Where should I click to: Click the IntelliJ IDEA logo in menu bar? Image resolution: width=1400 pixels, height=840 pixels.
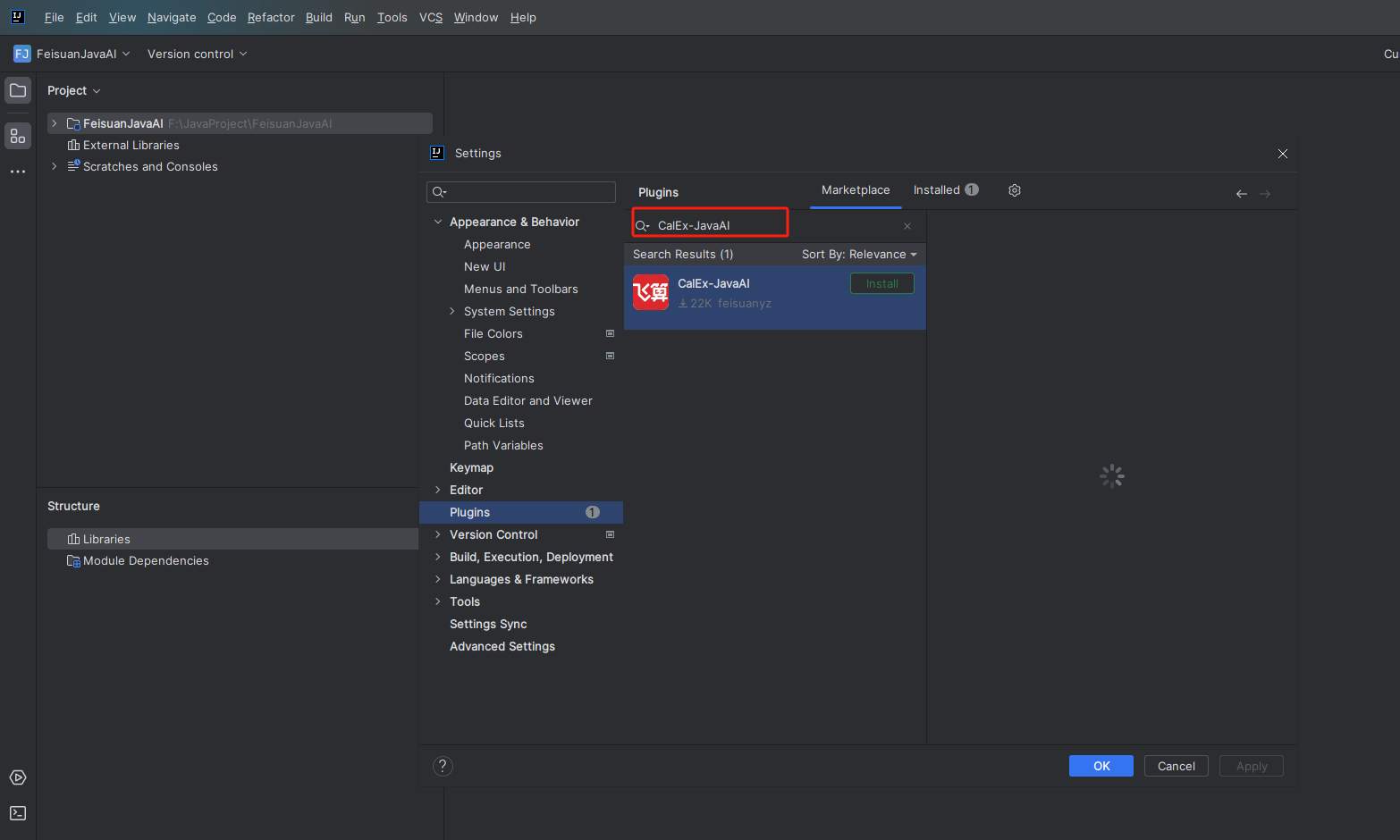coord(17,17)
